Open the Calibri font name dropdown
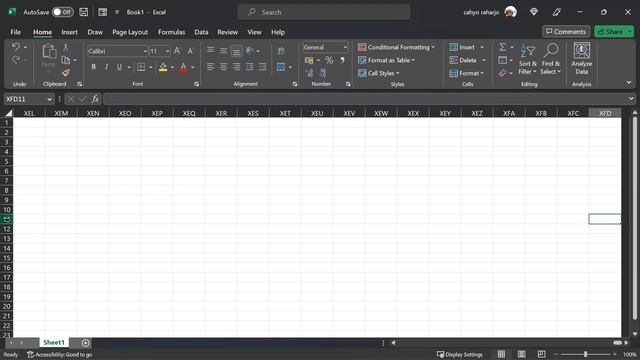The width and height of the screenshot is (640, 360). 145,51
